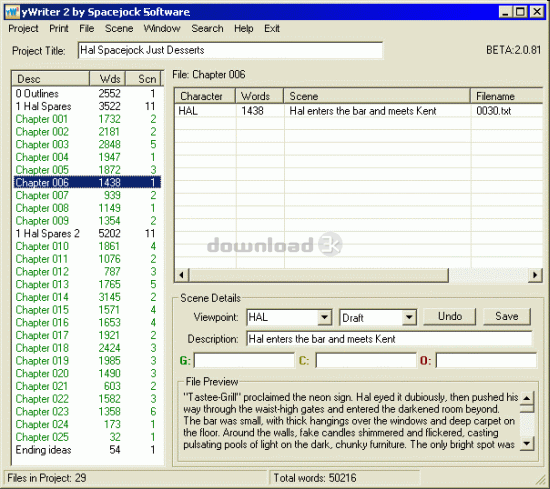This screenshot has height=489, width=550.
Task: Click File Preview scroll down arrow
Action: coord(526,443)
